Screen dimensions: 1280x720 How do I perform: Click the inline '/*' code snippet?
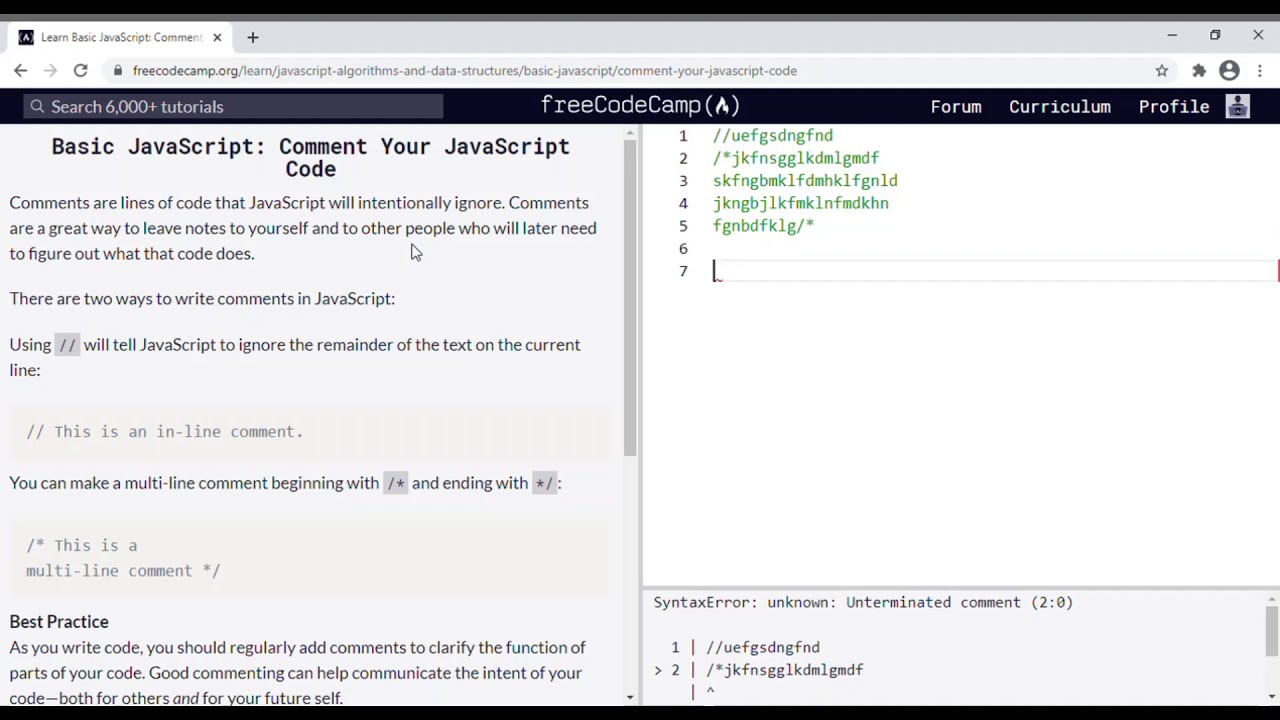(x=396, y=483)
